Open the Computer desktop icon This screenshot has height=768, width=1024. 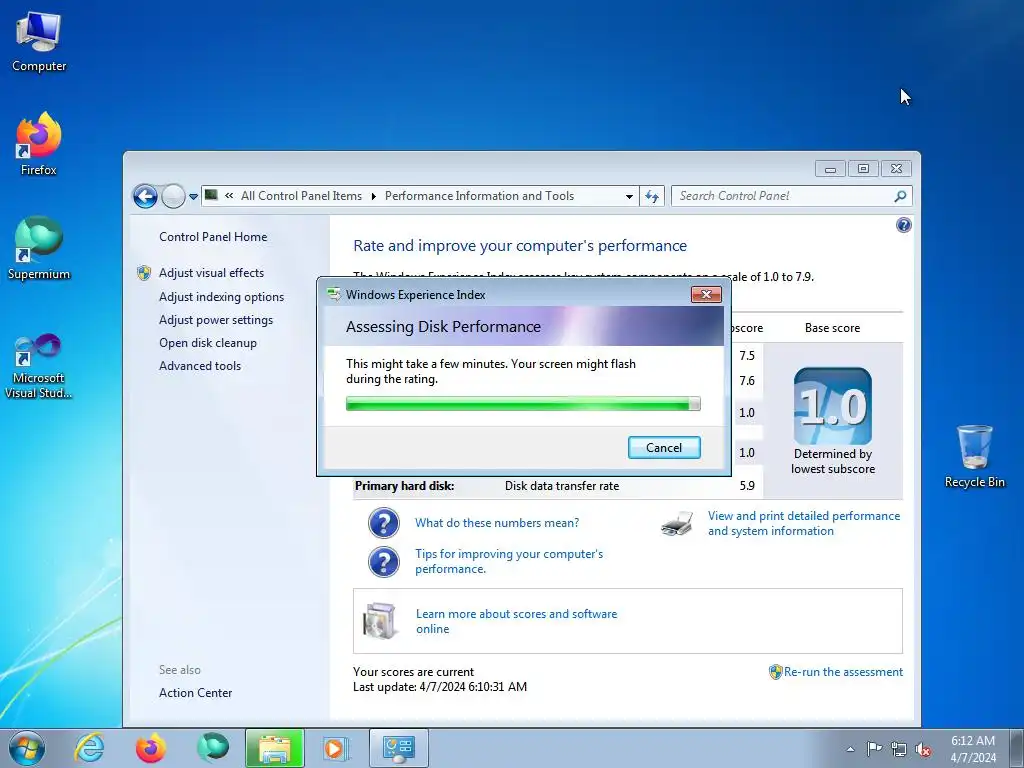39,42
